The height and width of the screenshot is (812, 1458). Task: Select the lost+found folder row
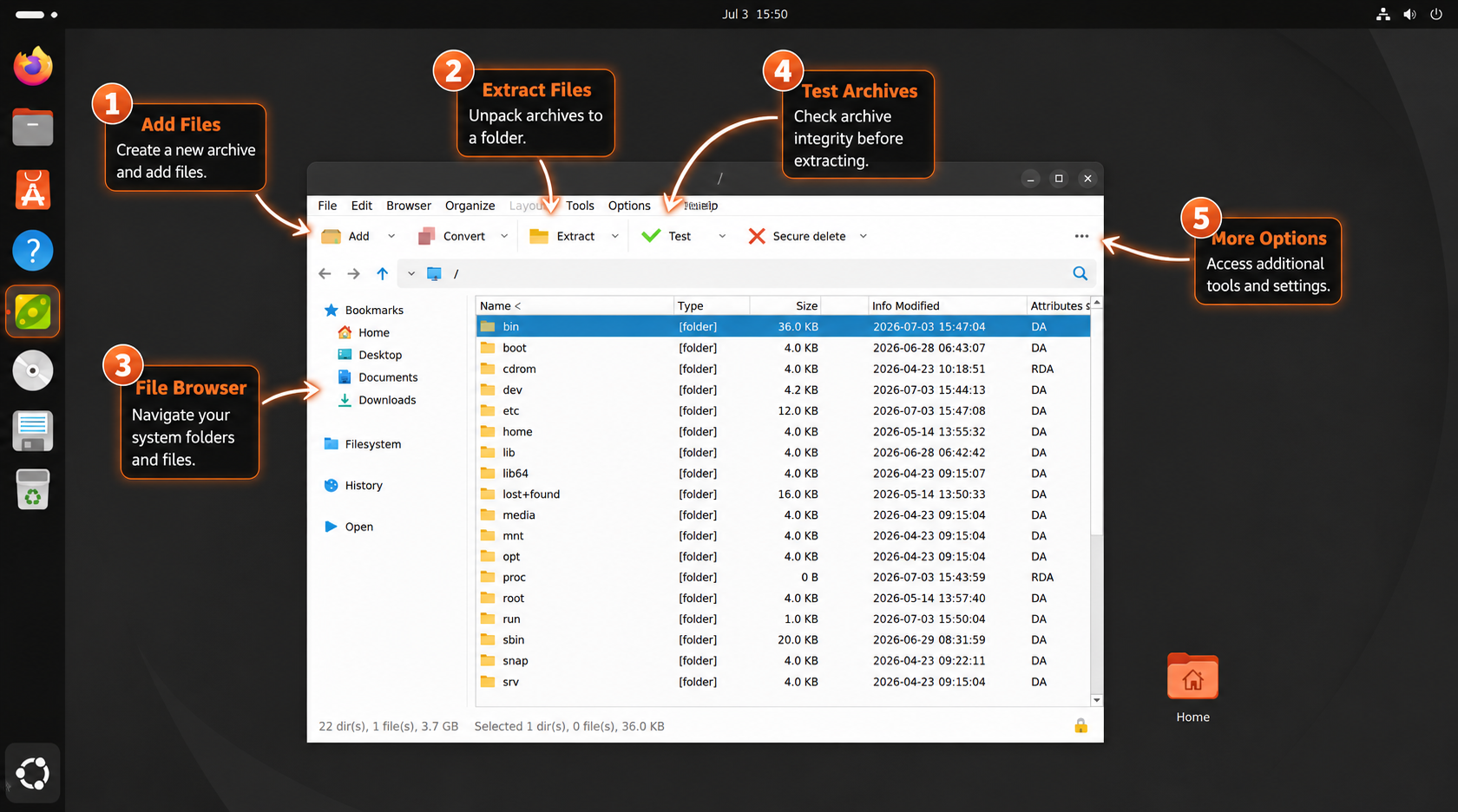(x=783, y=494)
